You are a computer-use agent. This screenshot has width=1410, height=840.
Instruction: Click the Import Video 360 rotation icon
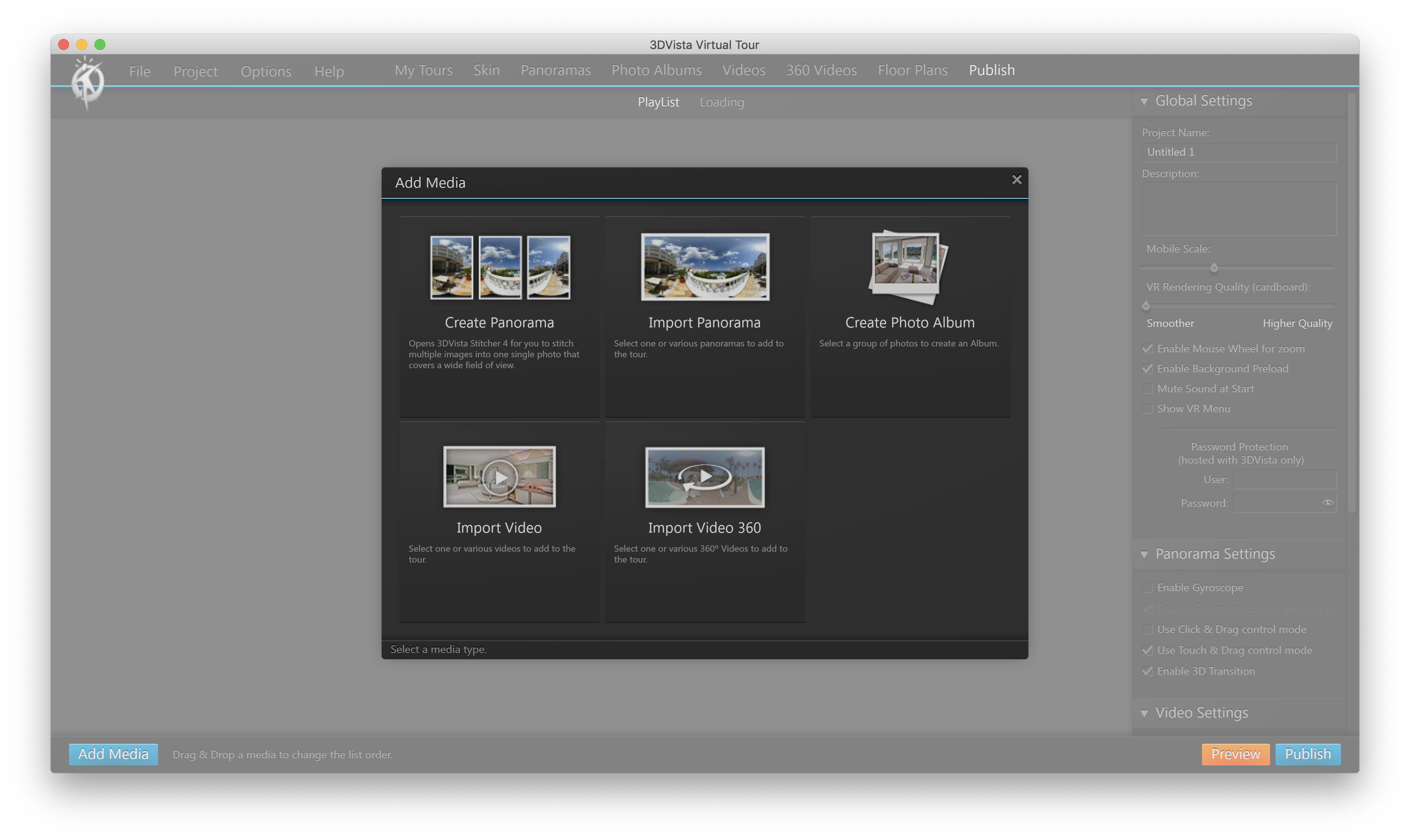(x=705, y=477)
